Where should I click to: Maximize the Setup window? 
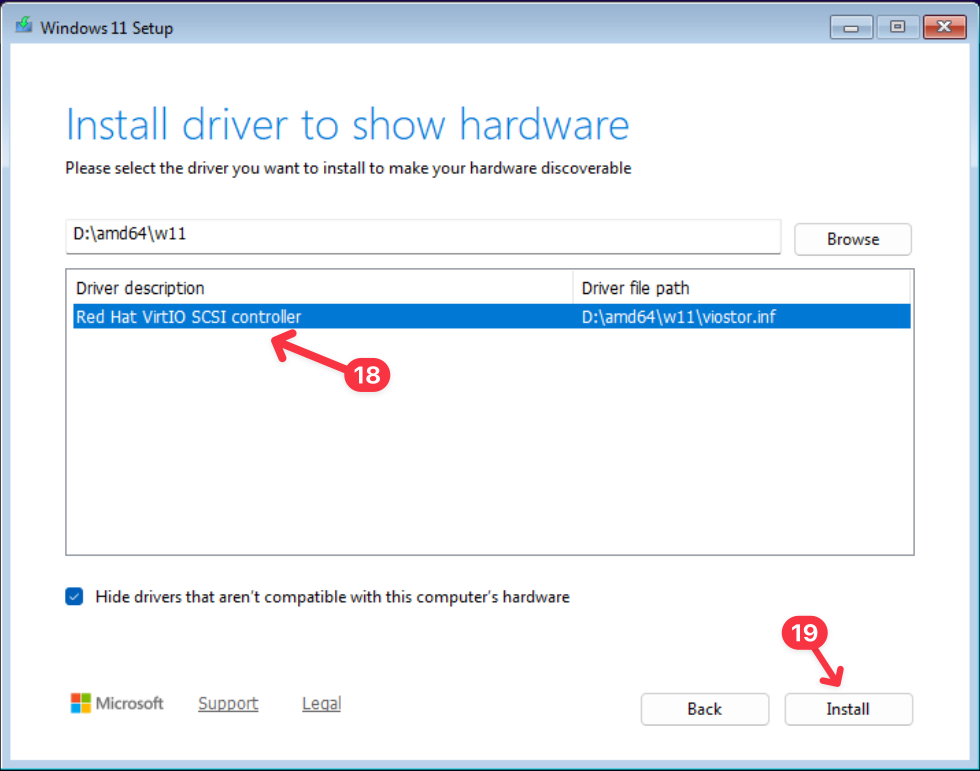pyautogui.click(x=897, y=27)
